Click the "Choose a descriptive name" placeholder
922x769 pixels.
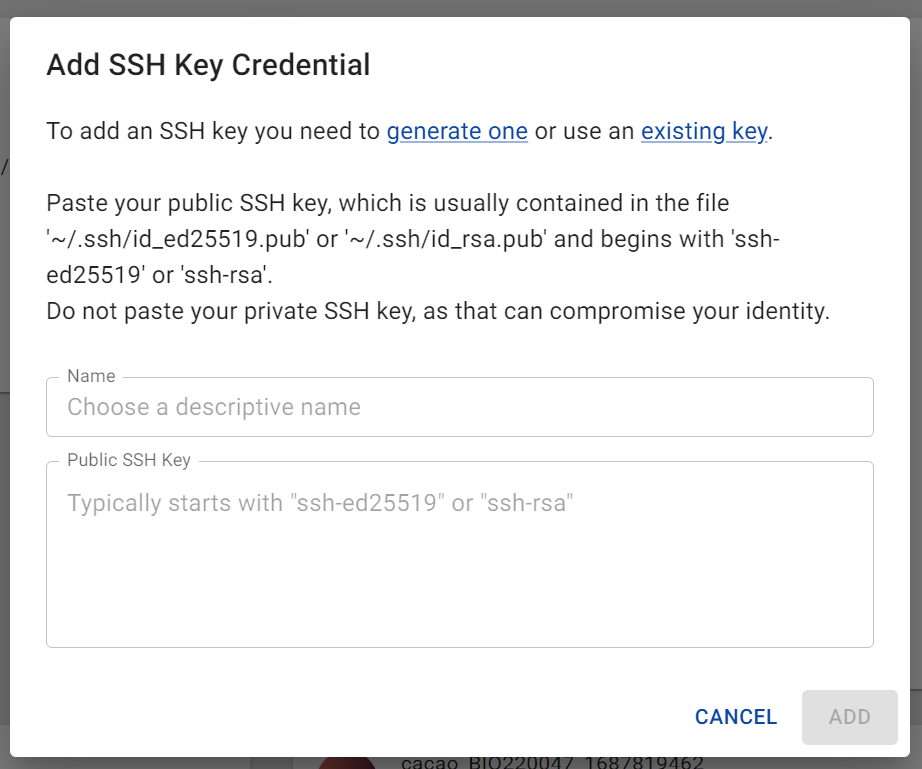214,407
